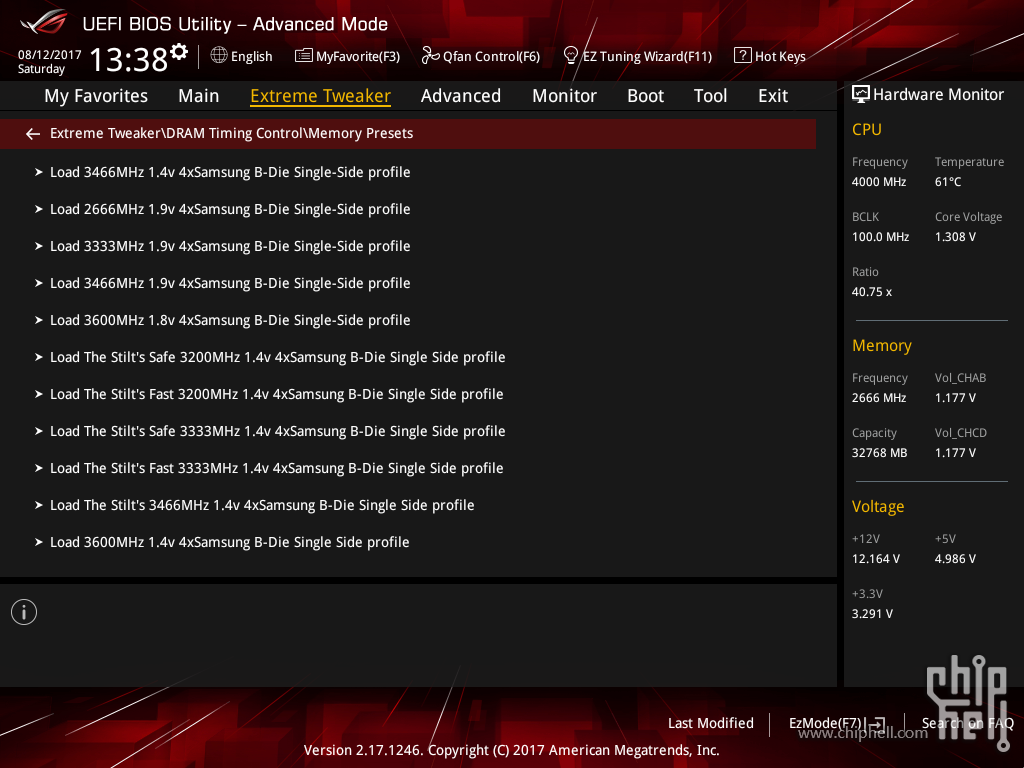Switch to the Boot tab
This screenshot has height=768, width=1024.
pos(645,96)
